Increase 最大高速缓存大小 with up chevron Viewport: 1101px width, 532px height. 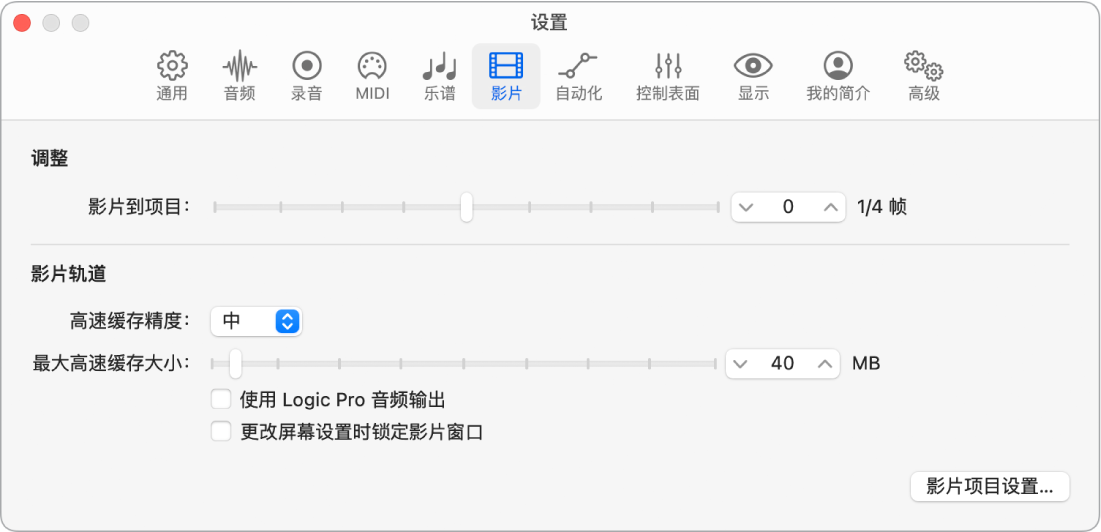coord(825,364)
